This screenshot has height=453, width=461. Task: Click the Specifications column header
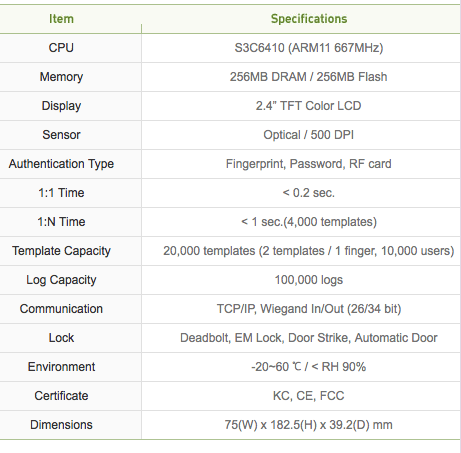(x=309, y=19)
